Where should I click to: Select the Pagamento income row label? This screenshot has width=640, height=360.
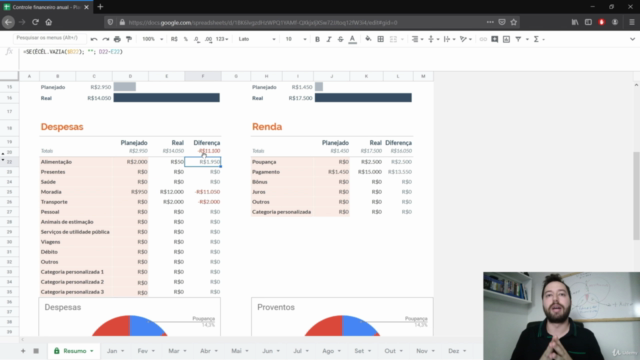266,172
